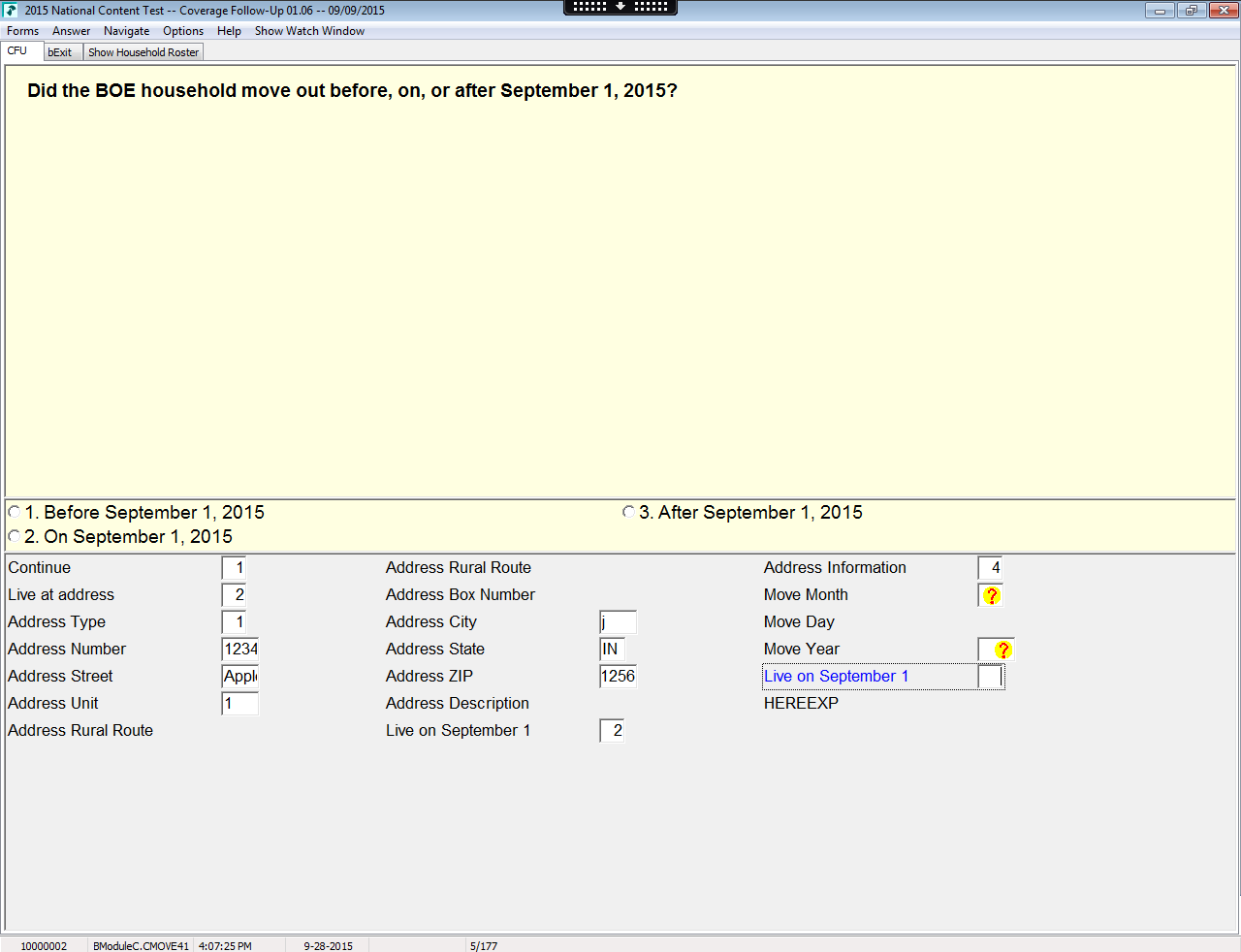Click the Address State field showing IN
Viewport: 1241px width, 952px height.
point(613,650)
